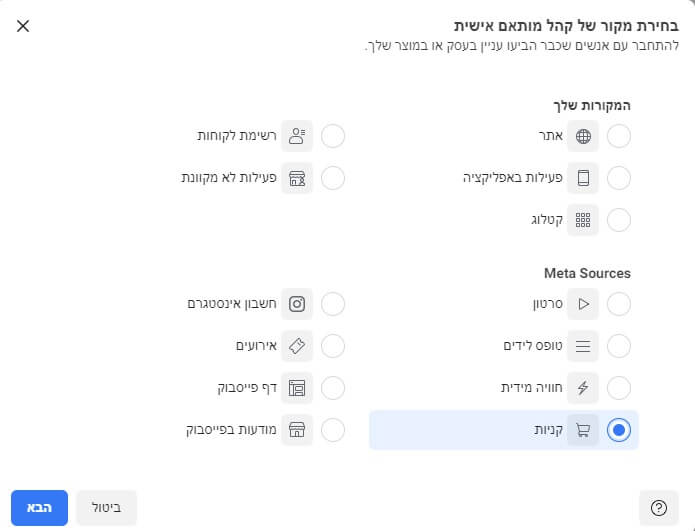The image size is (695, 531).
Task: Open help with the question mark button
Action: click(658, 508)
